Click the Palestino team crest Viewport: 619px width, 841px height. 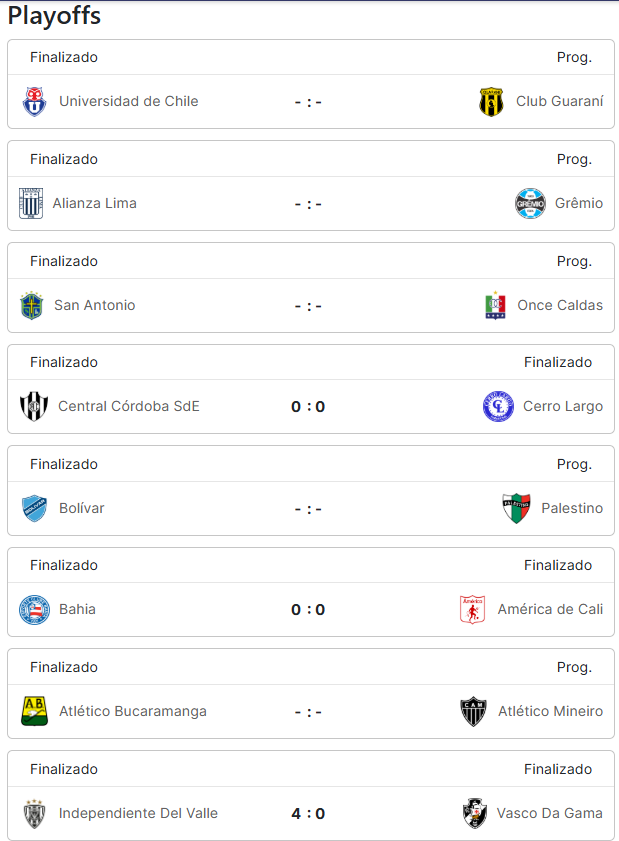point(517,508)
